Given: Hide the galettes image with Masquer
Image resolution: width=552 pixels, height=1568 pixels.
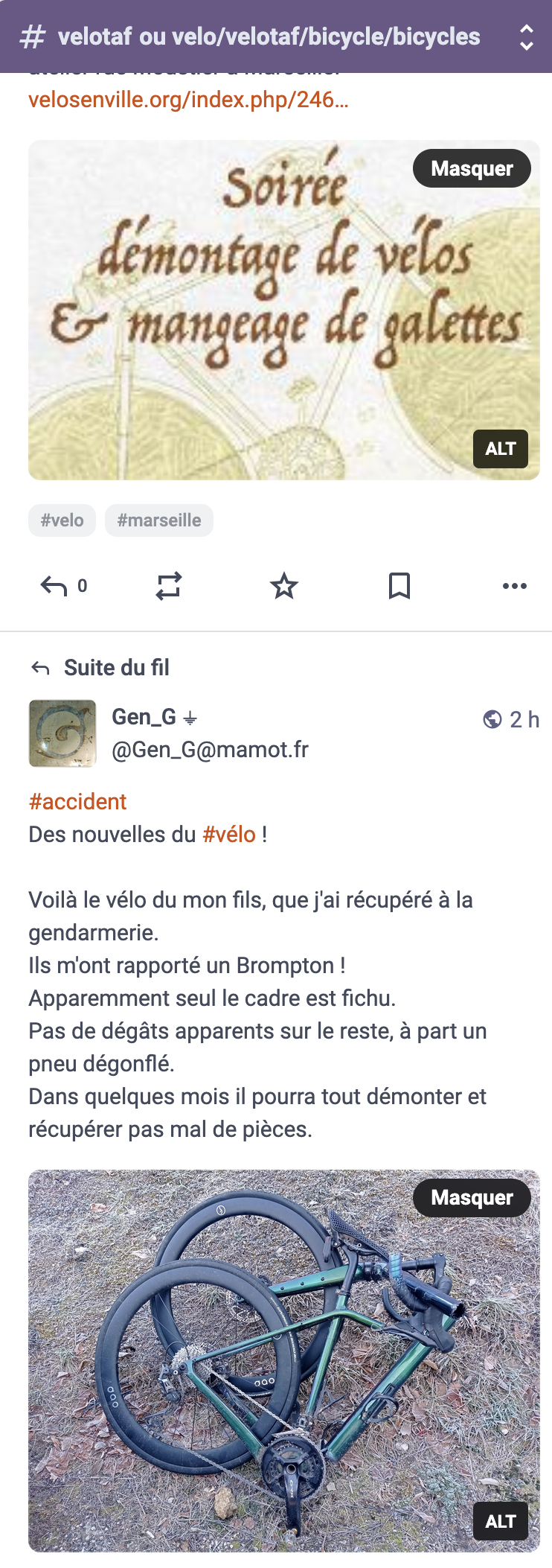Looking at the screenshot, I should (x=472, y=169).
